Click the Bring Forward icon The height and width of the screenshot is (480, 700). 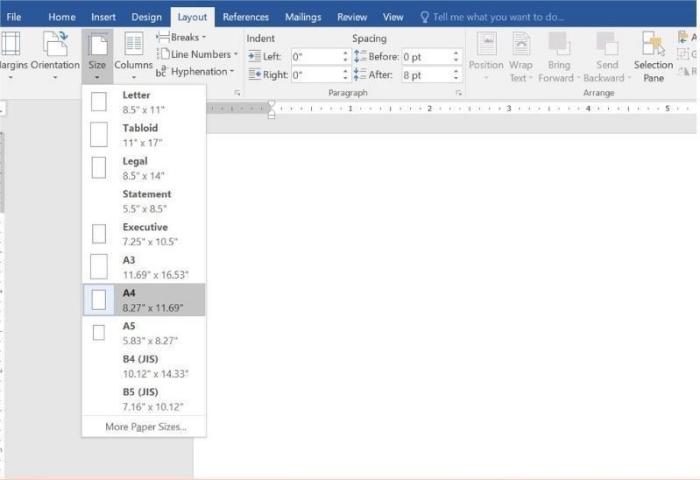click(x=559, y=54)
